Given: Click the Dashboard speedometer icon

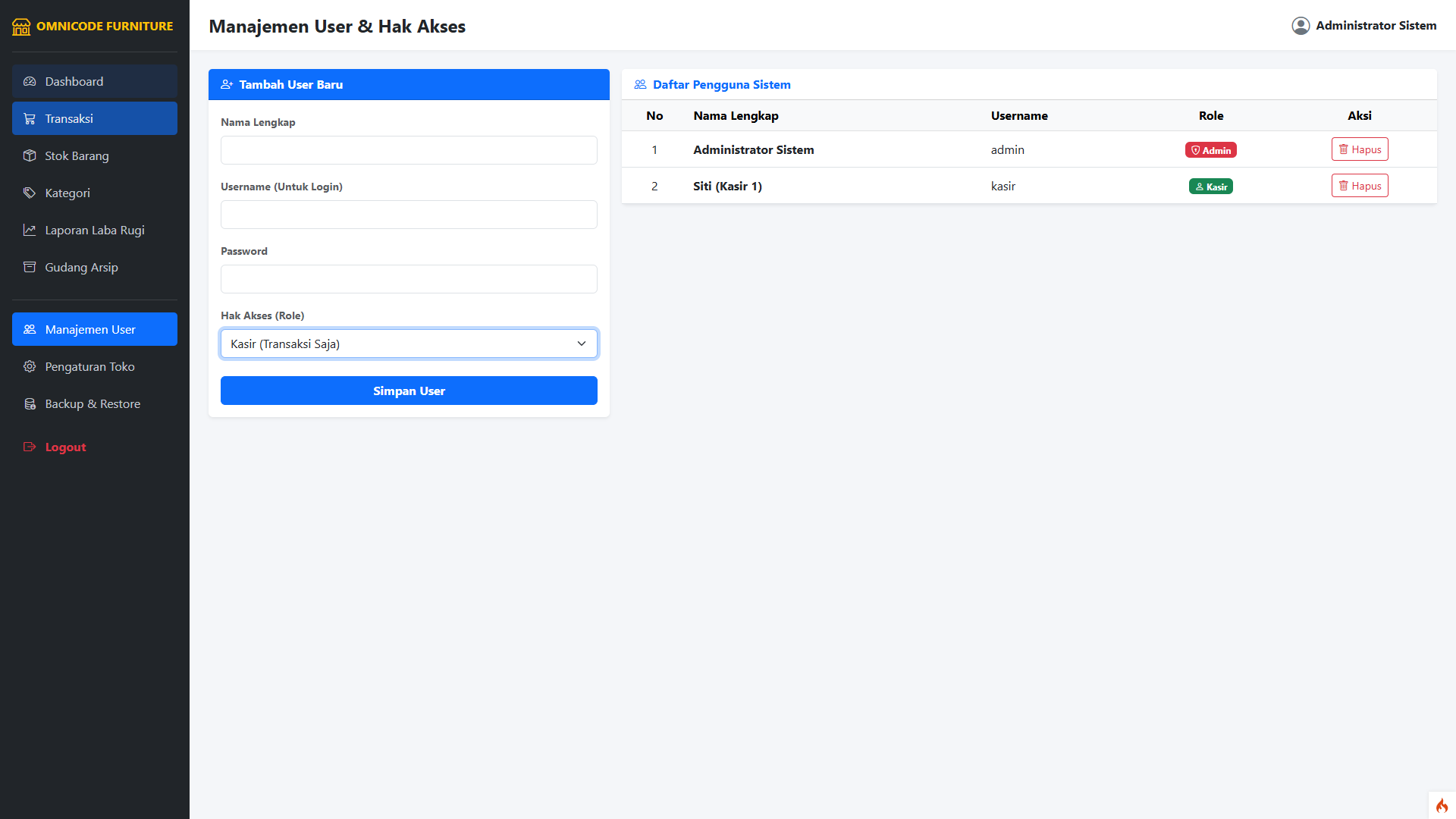Looking at the screenshot, I should pos(30,81).
